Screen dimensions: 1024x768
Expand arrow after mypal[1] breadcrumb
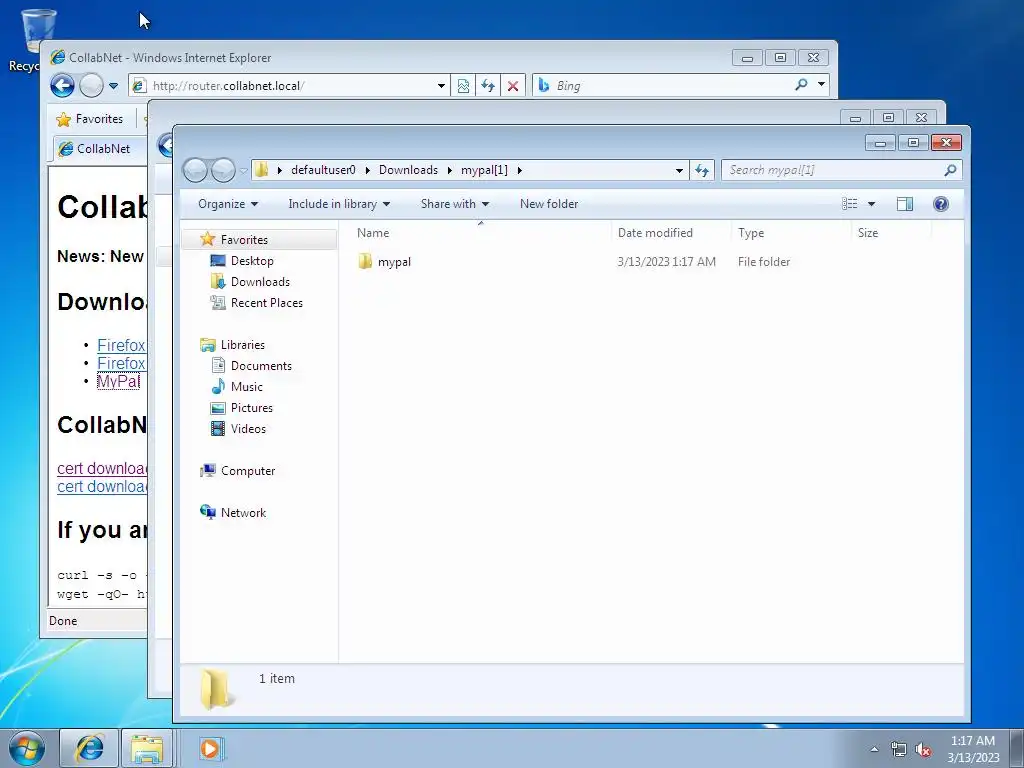coord(520,170)
